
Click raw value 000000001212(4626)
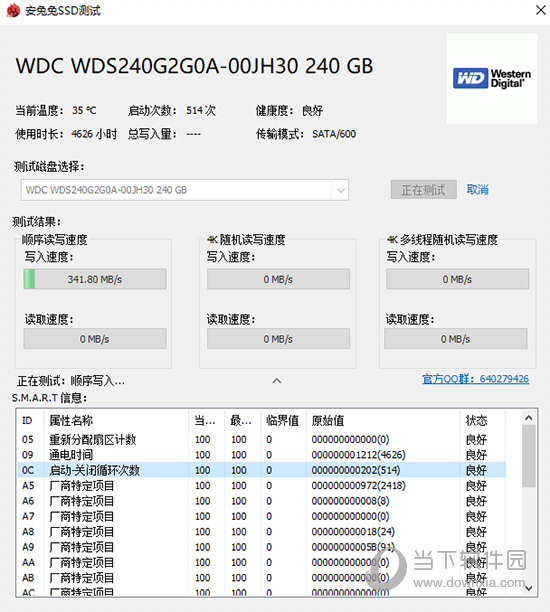358,455
